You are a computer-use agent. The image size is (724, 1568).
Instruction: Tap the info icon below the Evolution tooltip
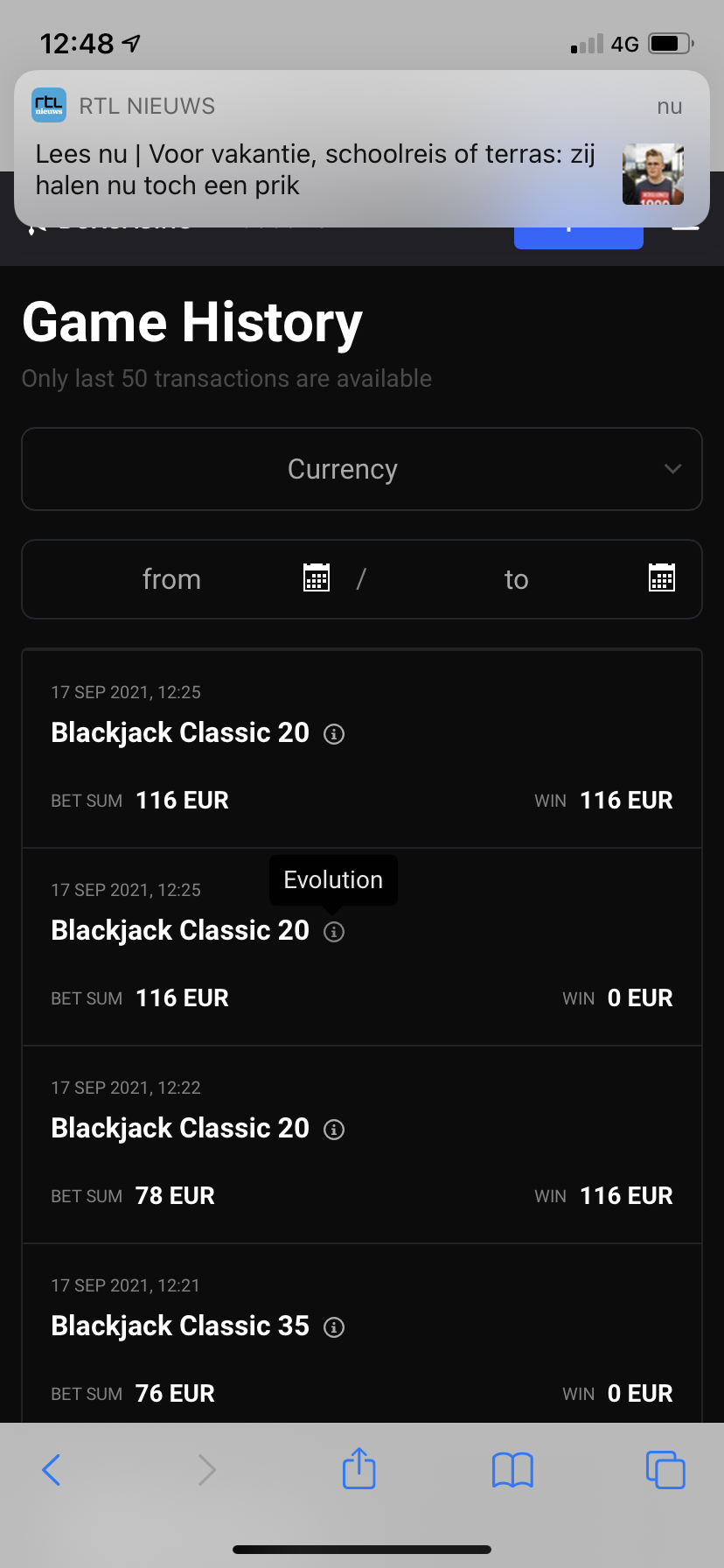(334, 932)
